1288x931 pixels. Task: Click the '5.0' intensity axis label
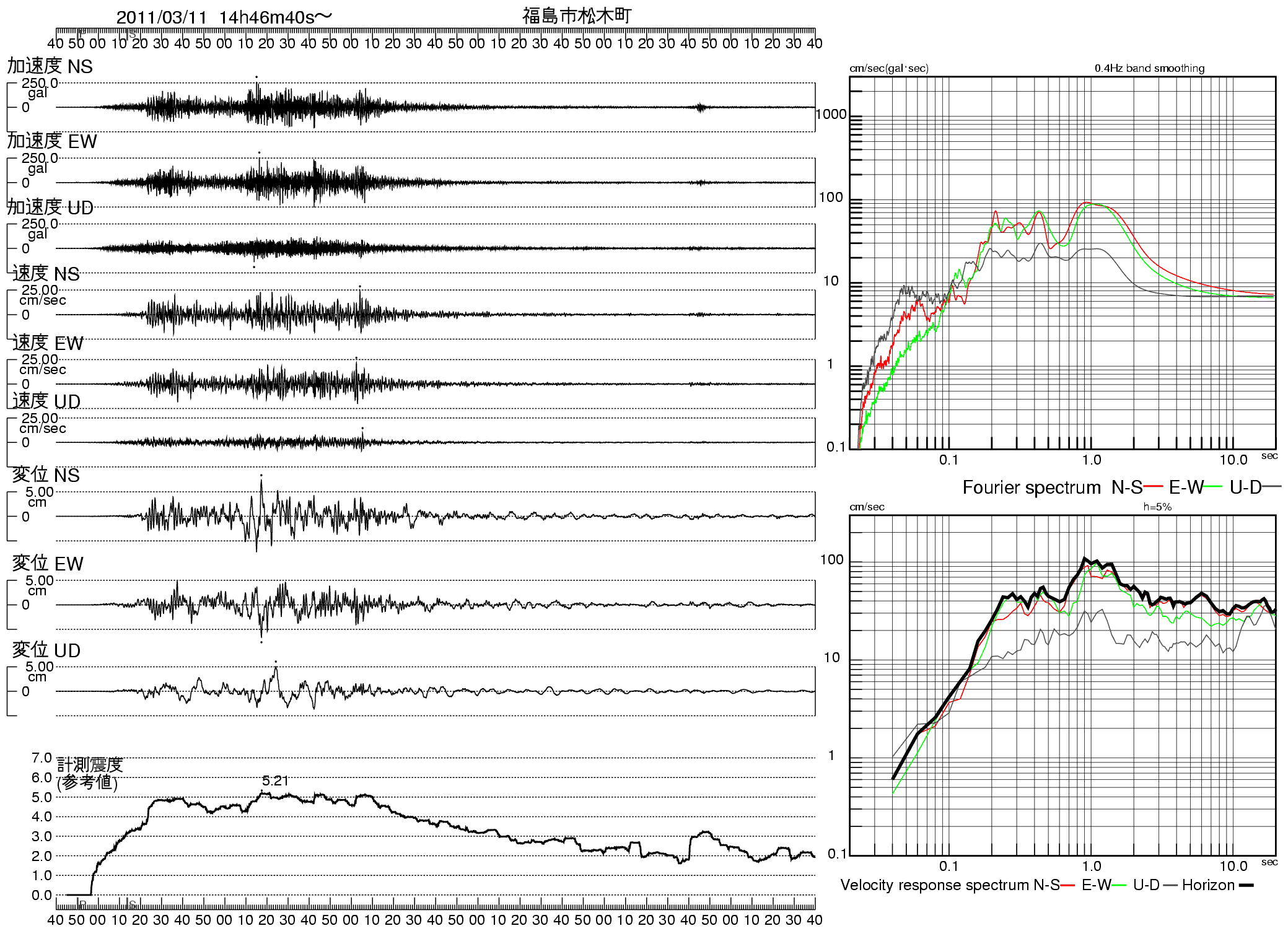42,797
